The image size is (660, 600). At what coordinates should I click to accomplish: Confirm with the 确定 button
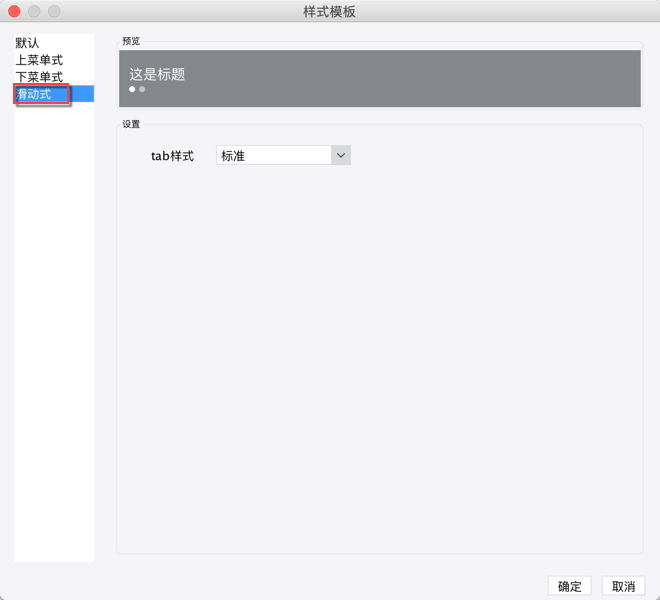pos(570,586)
